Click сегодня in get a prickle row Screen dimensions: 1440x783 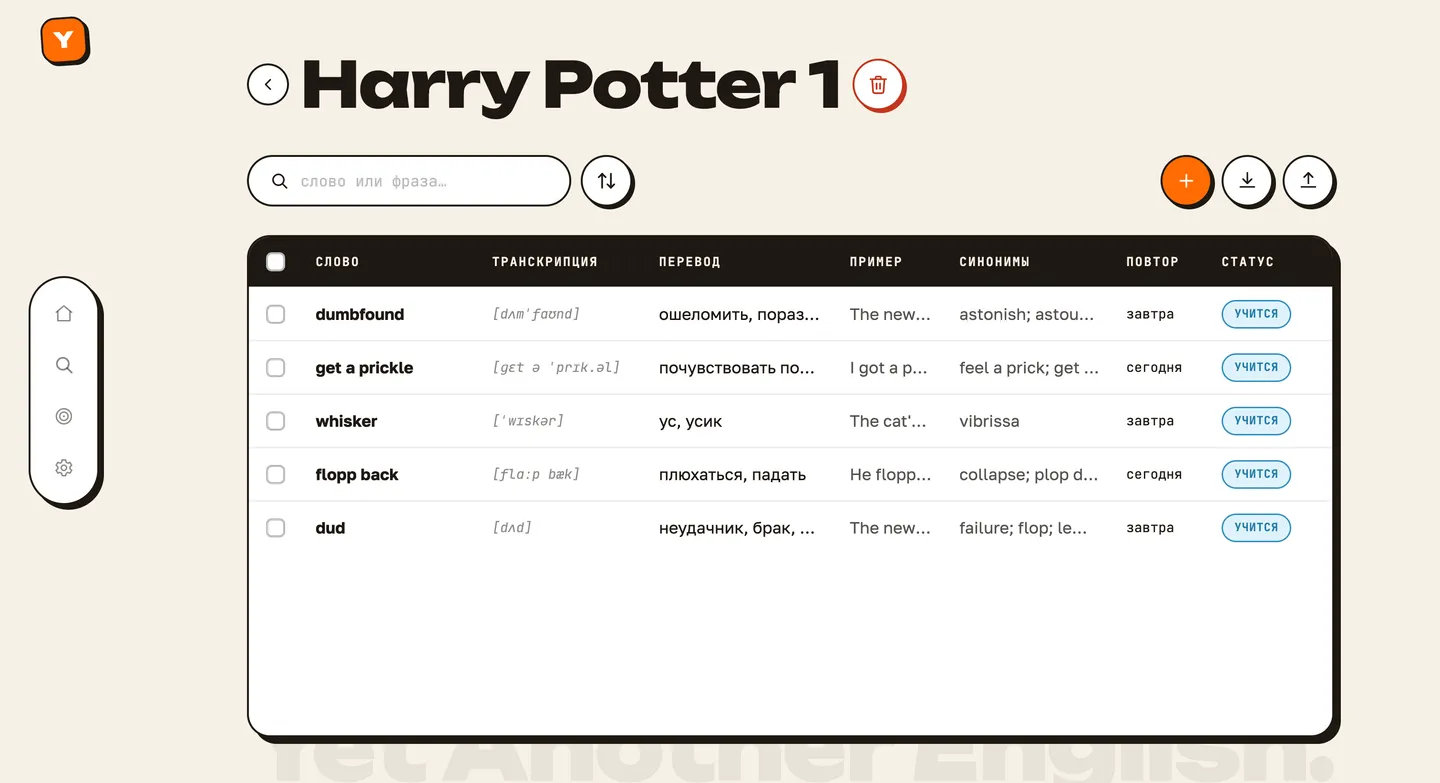[x=1154, y=368]
